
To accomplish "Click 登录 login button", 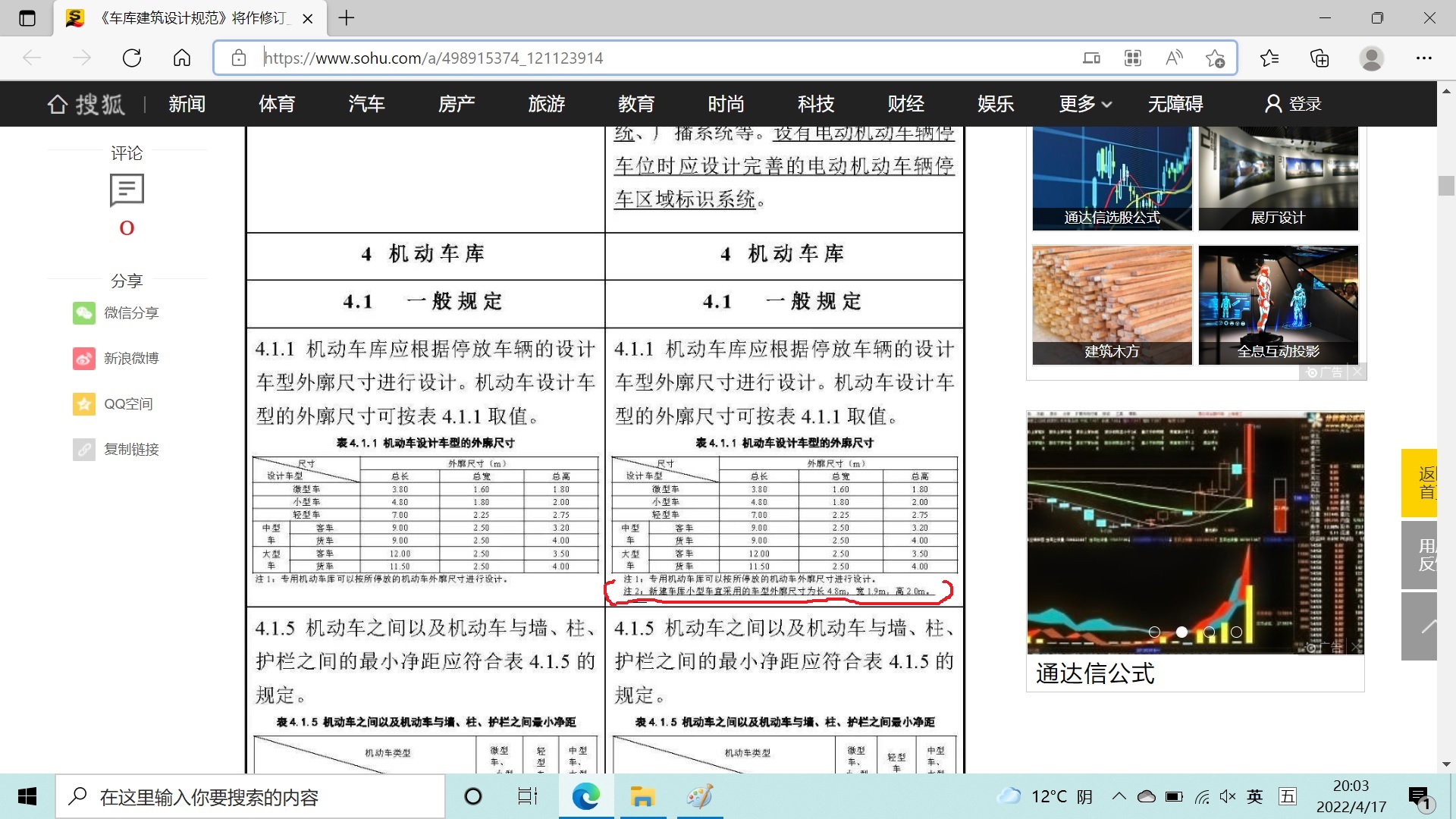I will pos(1293,104).
